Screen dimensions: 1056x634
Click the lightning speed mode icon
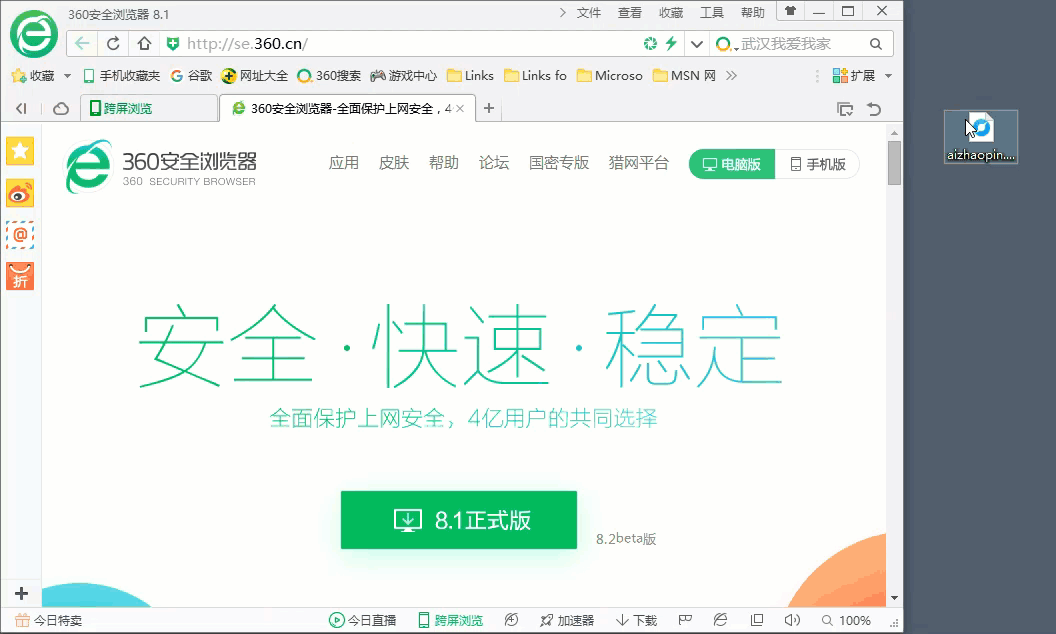[671, 44]
